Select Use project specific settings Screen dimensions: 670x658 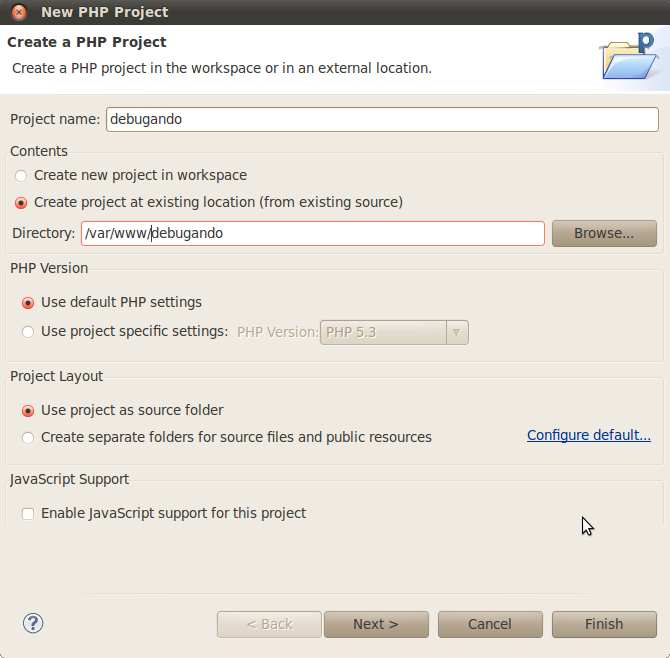coord(29,331)
